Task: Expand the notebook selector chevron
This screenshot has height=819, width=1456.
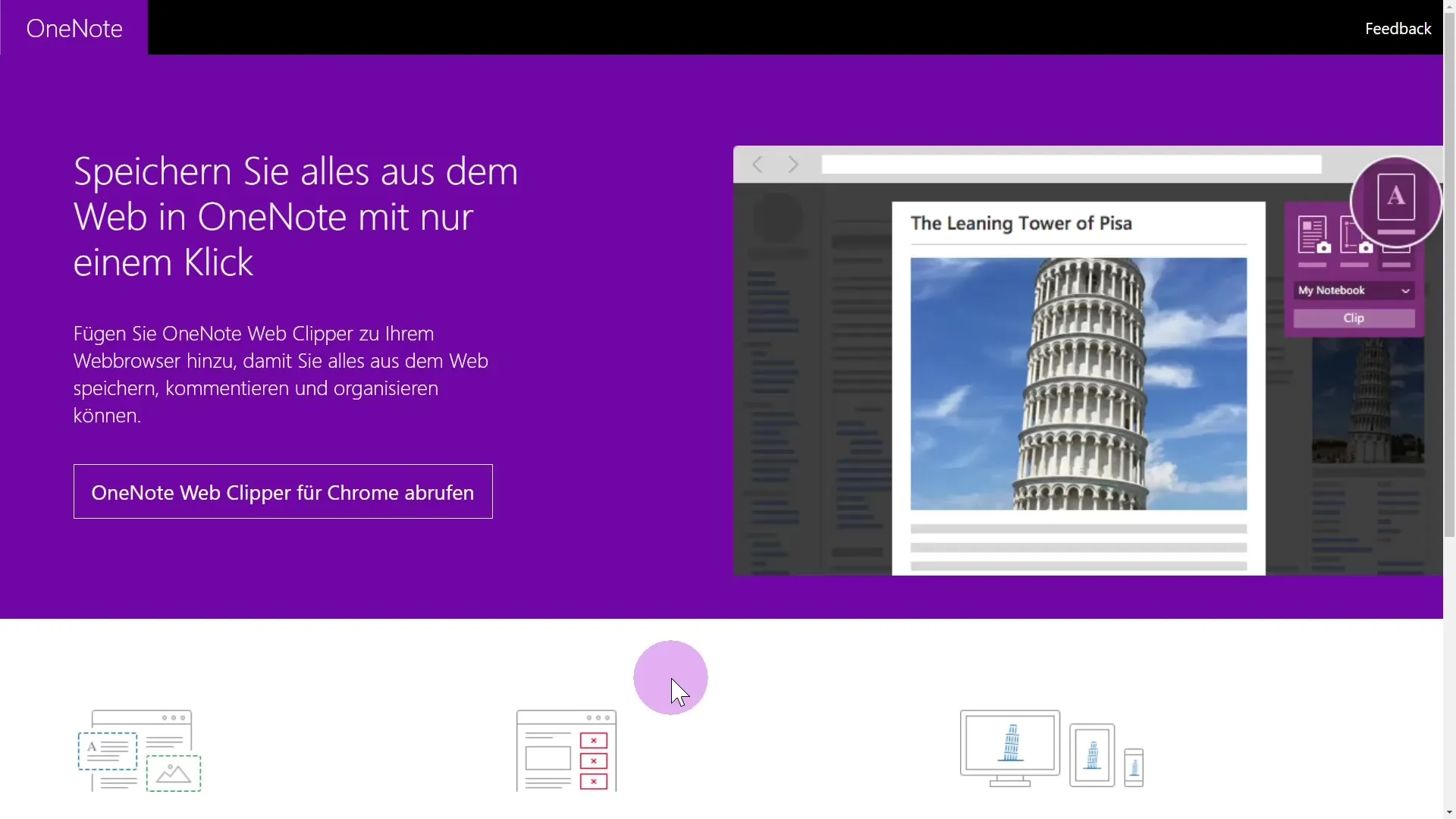Action: click(x=1405, y=290)
